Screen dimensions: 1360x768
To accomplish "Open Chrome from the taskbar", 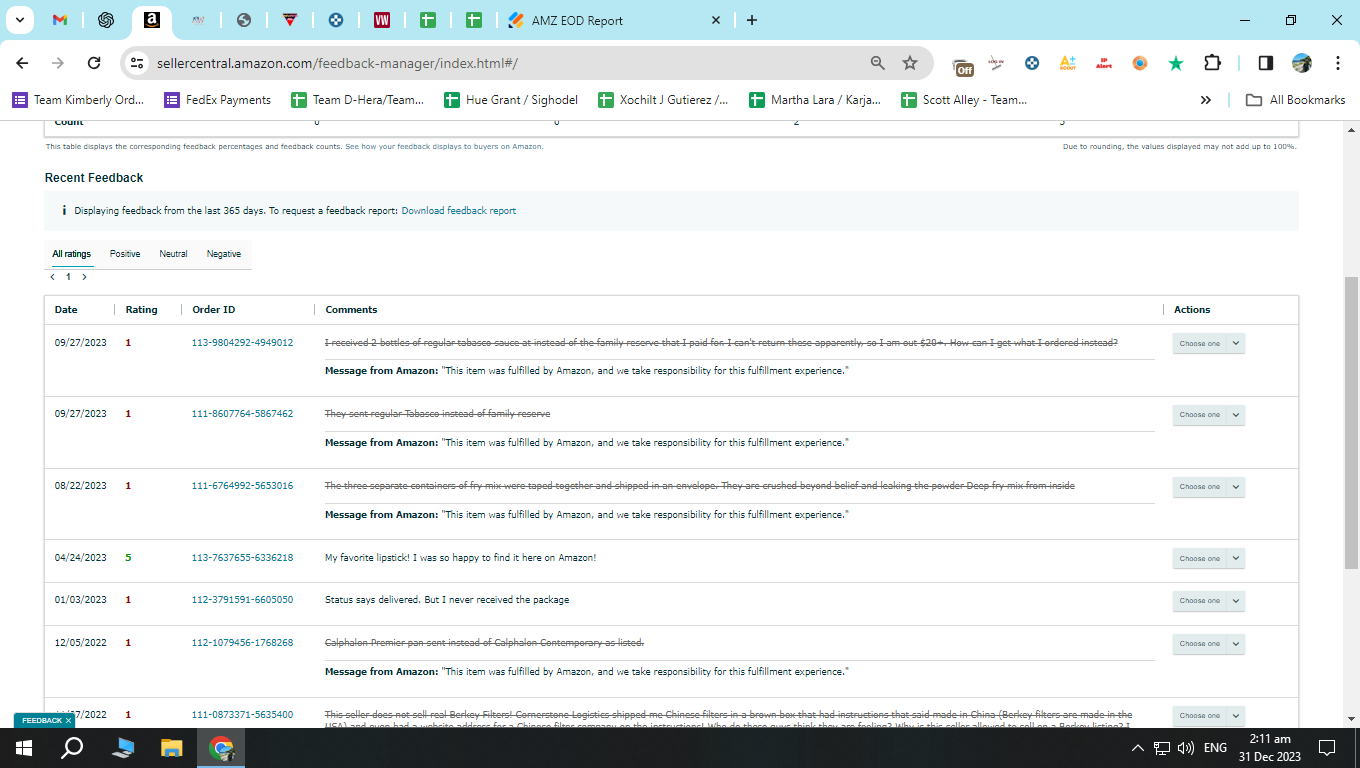I will (221, 748).
